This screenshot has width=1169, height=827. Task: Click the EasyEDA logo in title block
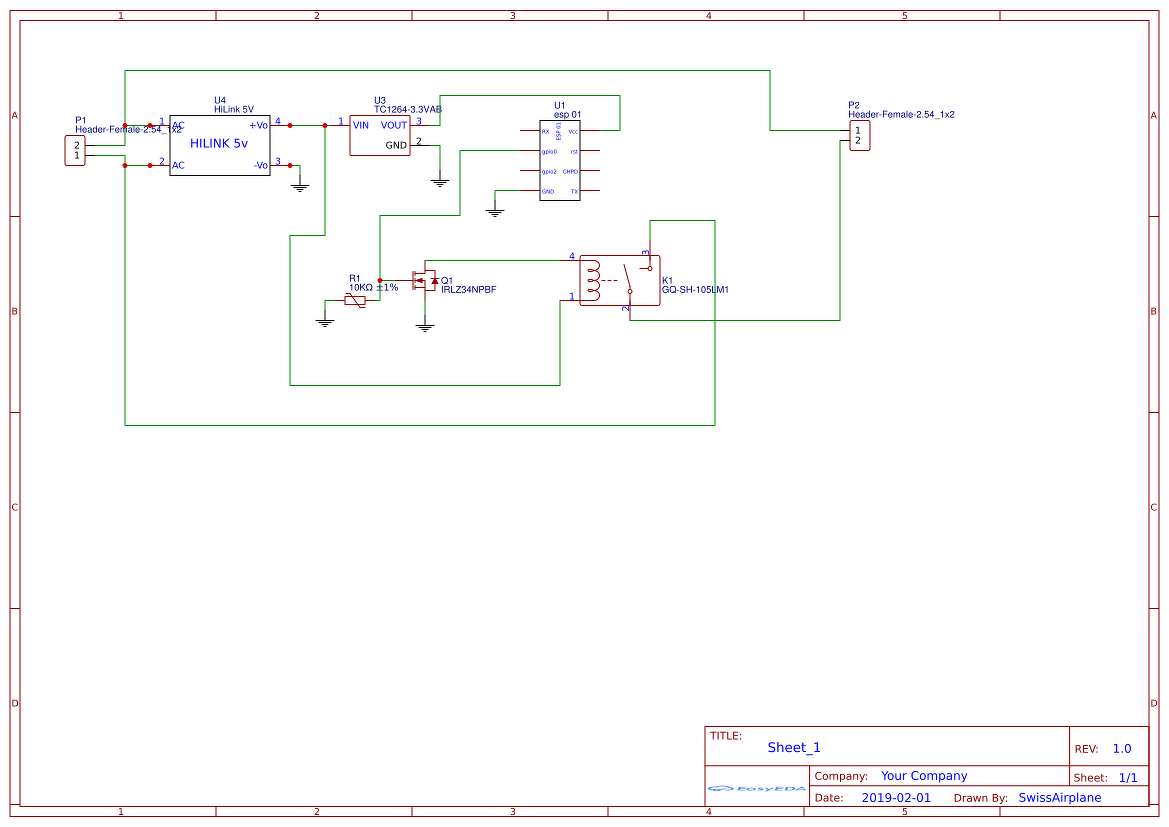tap(756, 788)
